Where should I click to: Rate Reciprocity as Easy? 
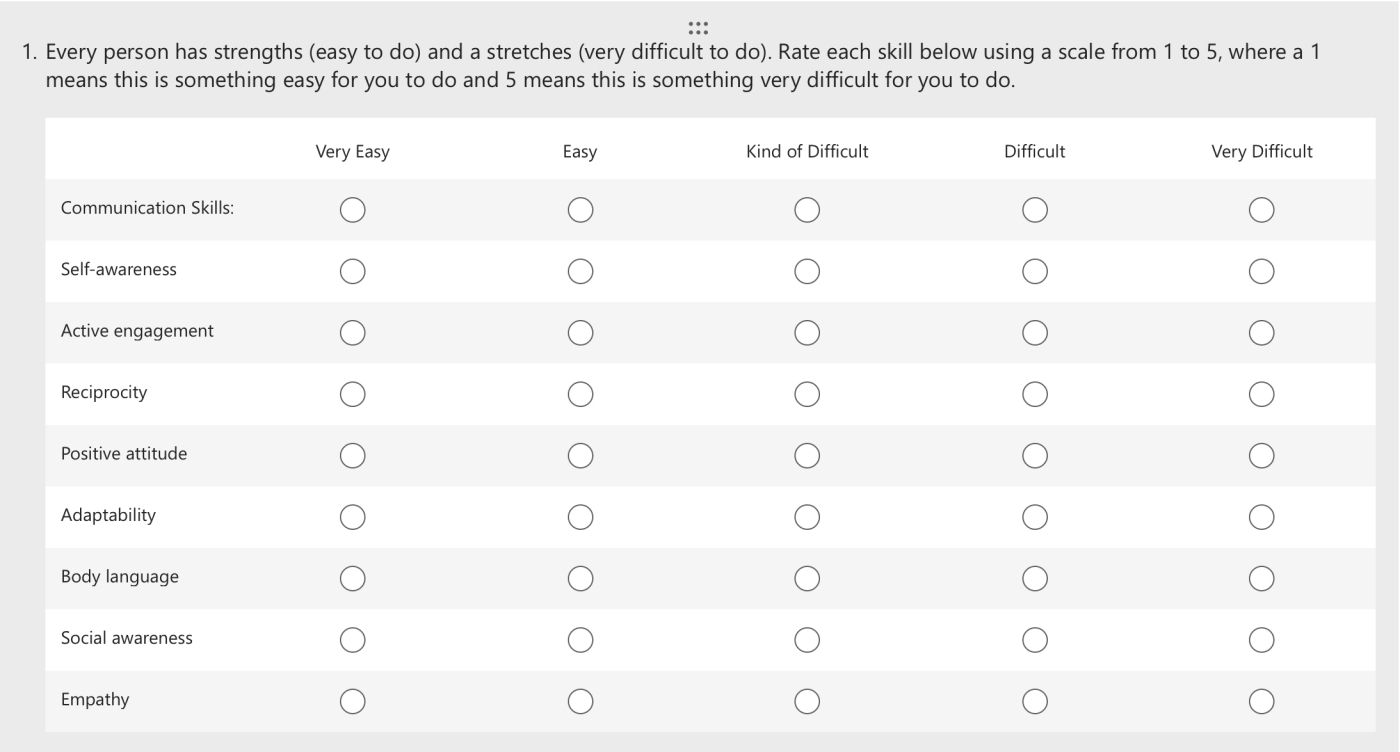point(580,393)
